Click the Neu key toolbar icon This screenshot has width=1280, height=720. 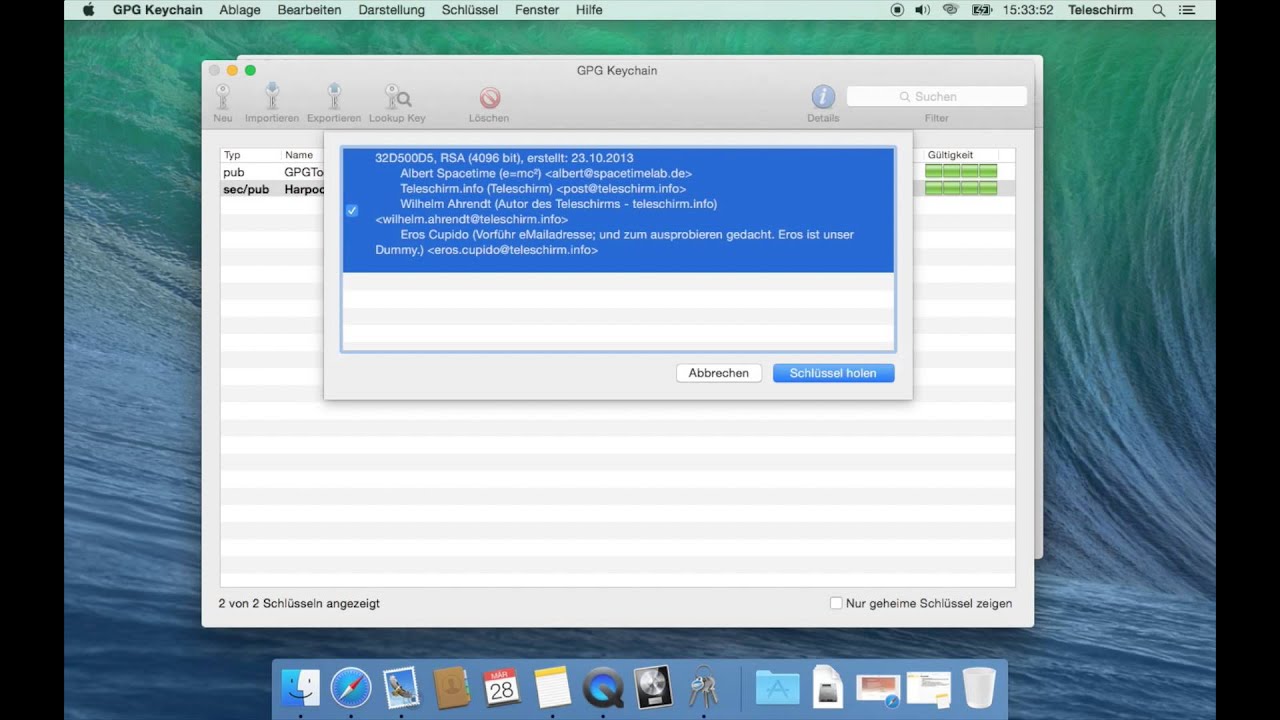click(x=222, y=97)
